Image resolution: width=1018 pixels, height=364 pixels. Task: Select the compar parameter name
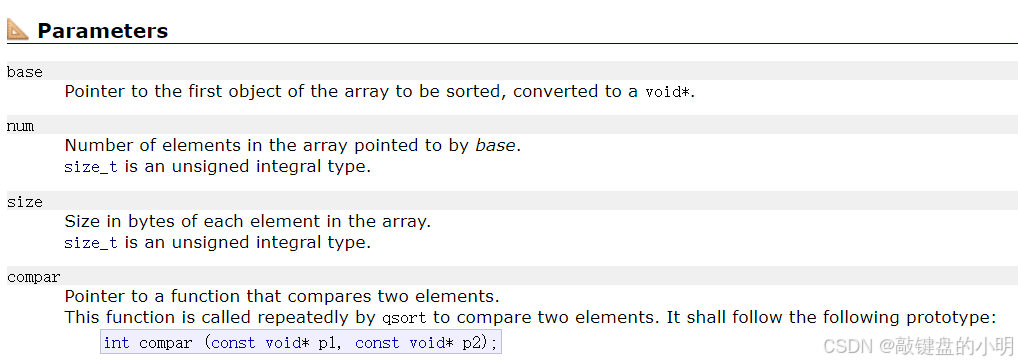(34, 278)
